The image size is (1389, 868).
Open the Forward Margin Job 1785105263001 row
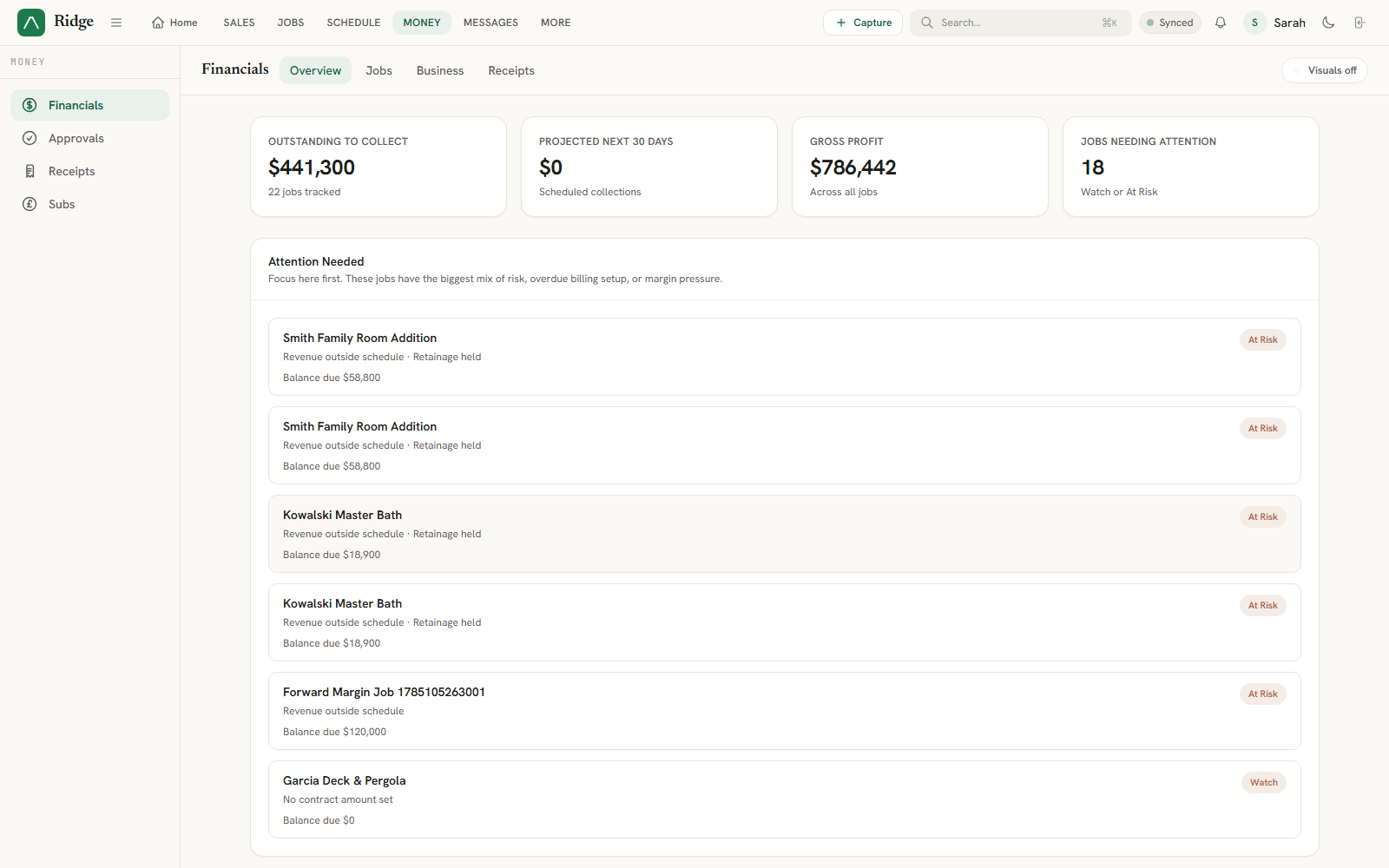(x=785, y=711)
